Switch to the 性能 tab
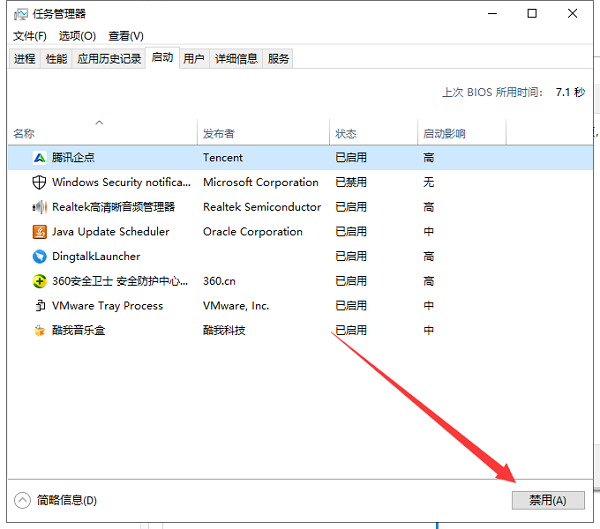This screenshot has height=529, width=600. pos(56,59)
